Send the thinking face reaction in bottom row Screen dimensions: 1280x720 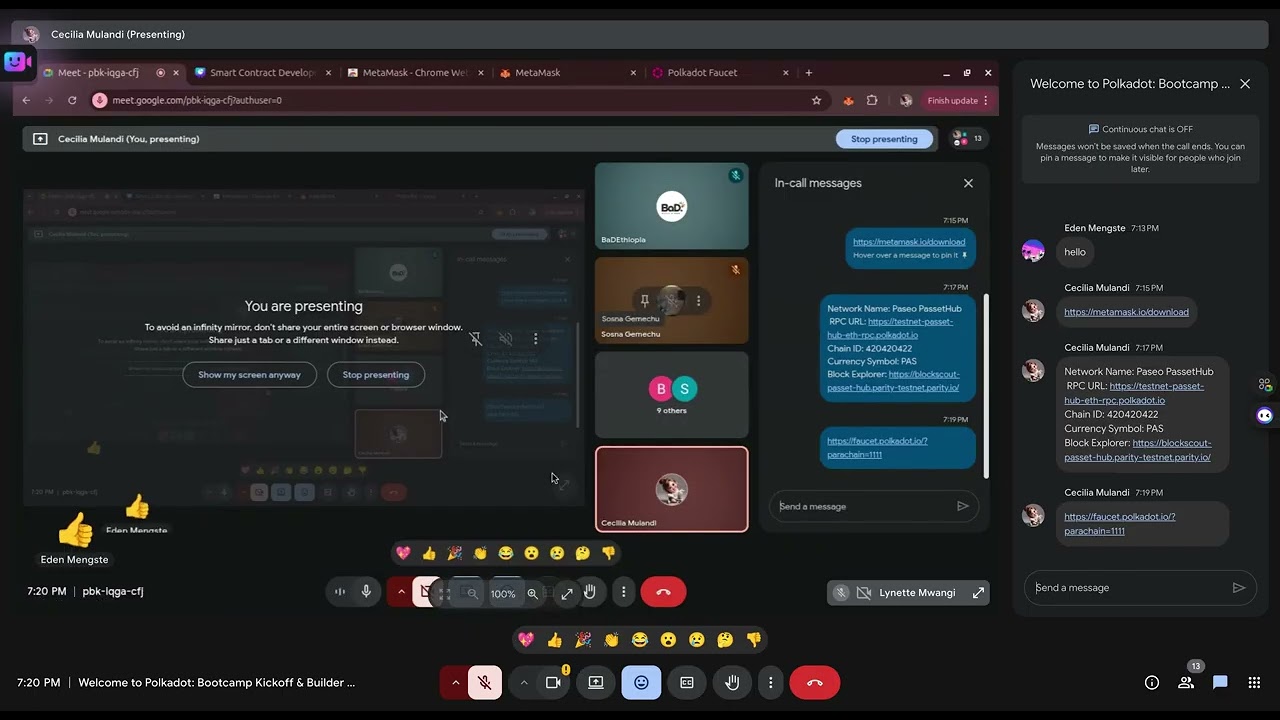[x=725, y=640]
